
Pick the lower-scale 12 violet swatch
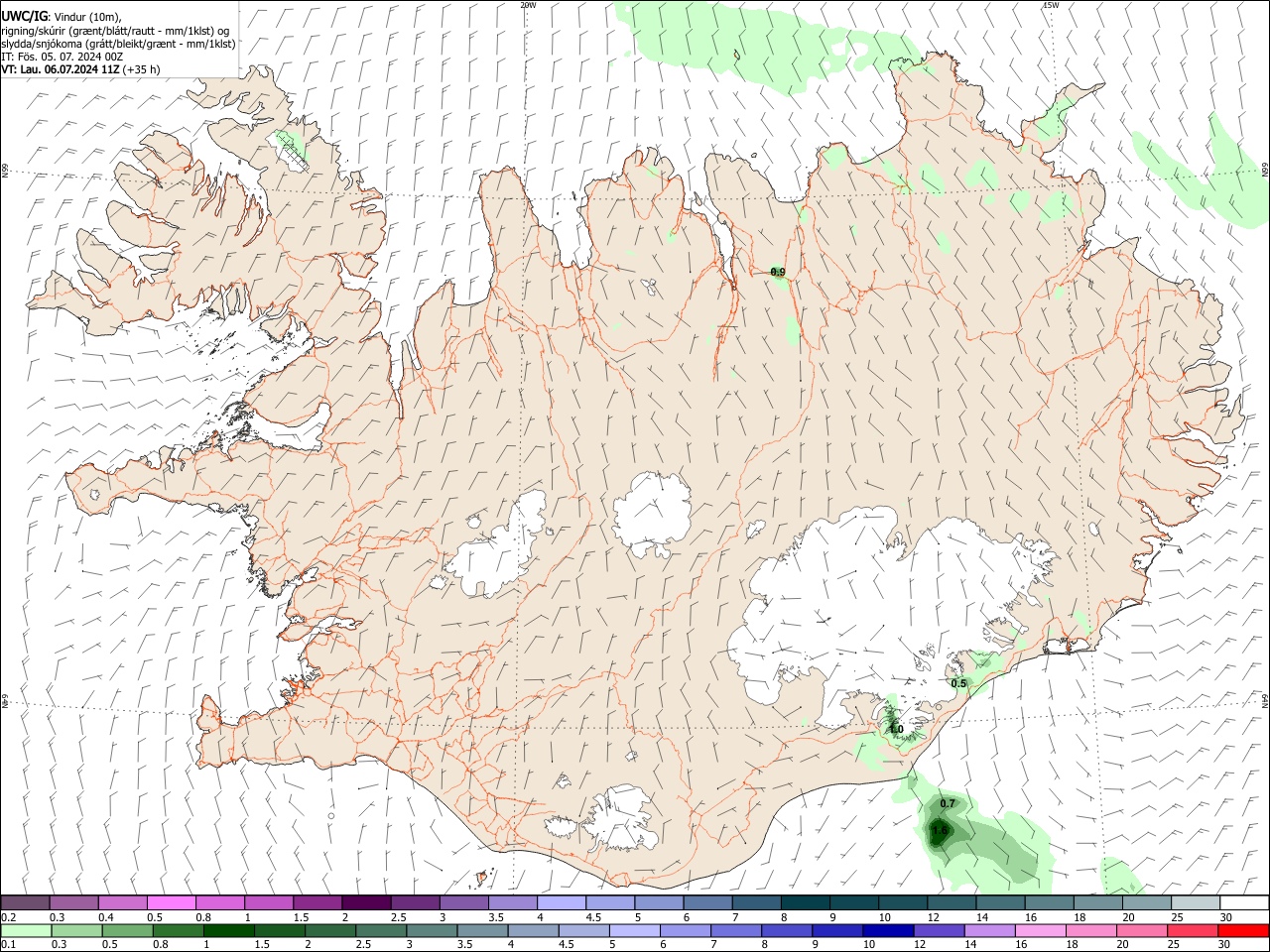(938, 930)
